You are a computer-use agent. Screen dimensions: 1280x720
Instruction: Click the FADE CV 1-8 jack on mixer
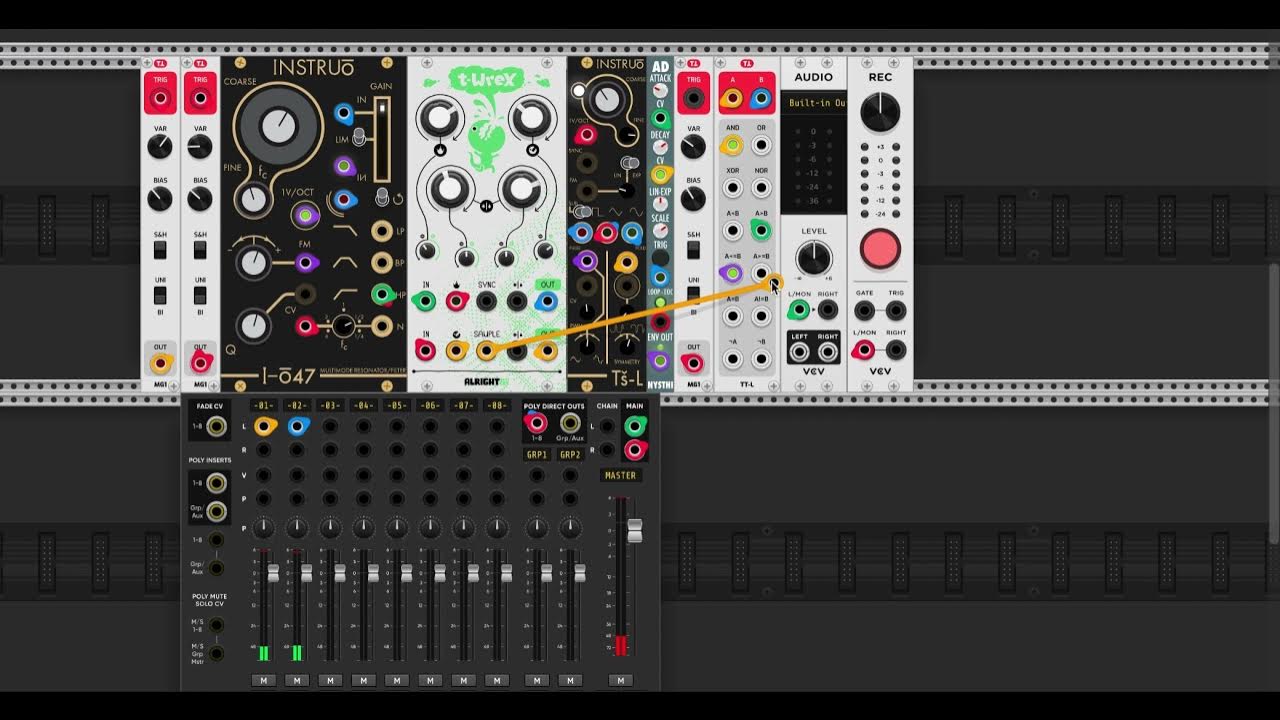tap(215, 427)
